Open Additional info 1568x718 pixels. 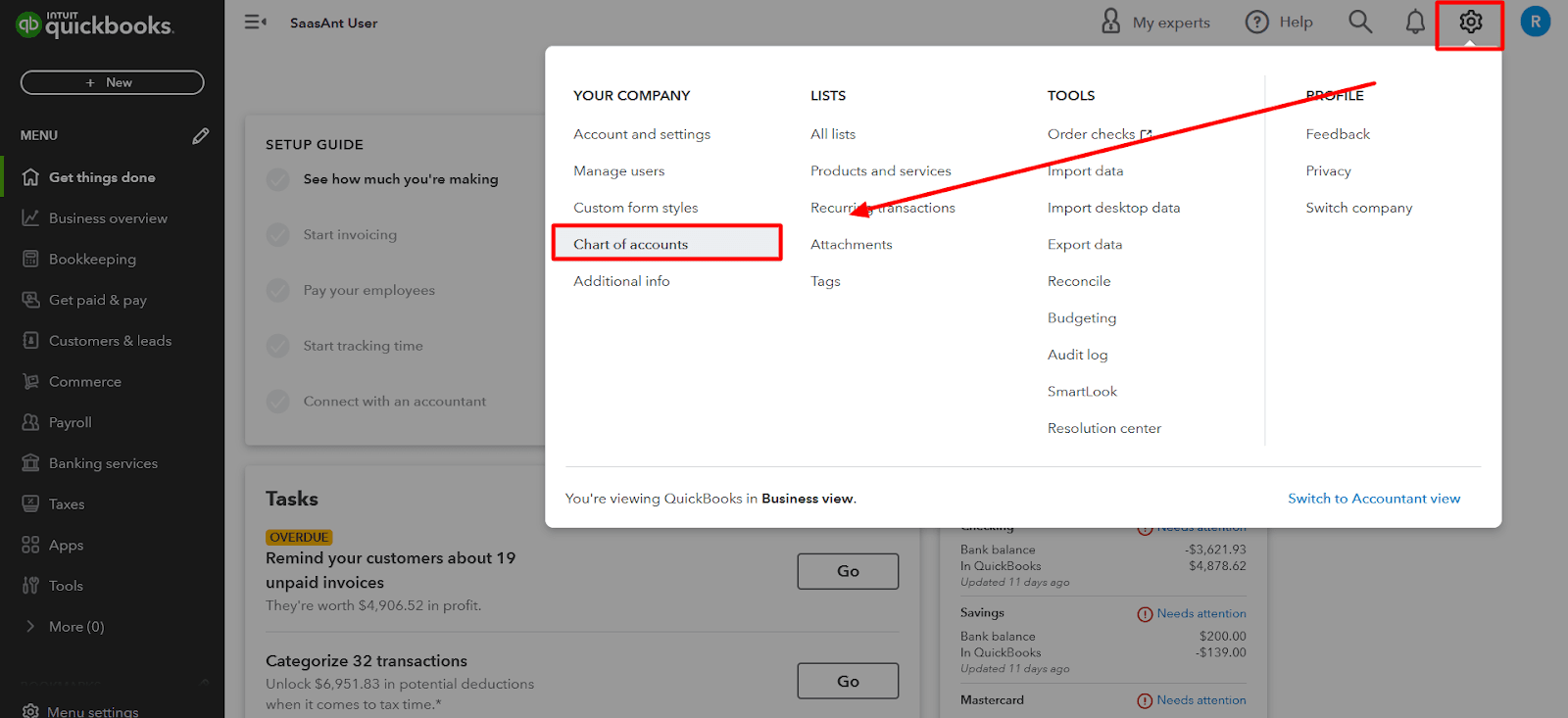click(x=621, y=281)
